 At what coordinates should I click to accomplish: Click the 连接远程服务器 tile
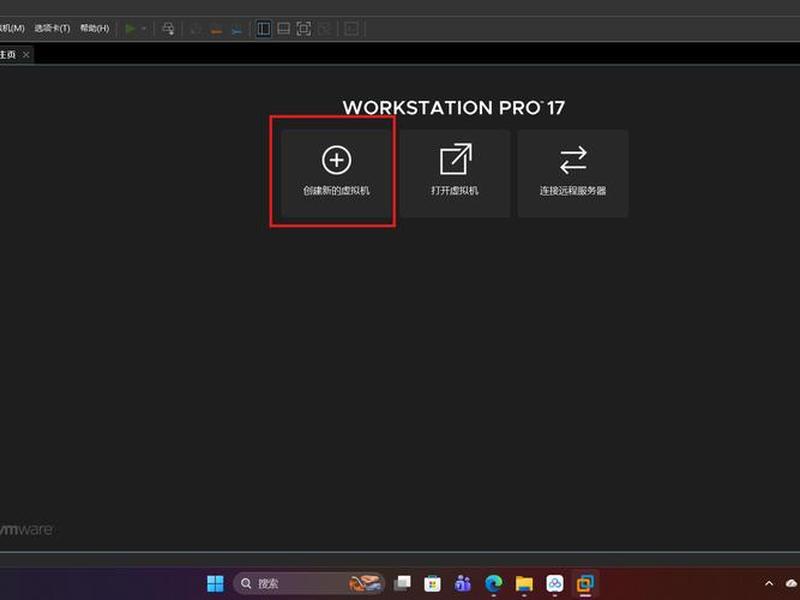[x=573, y=173]
